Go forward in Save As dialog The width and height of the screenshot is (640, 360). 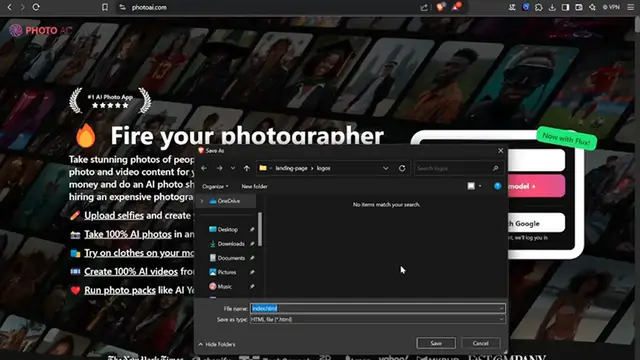tap(220, 168)
